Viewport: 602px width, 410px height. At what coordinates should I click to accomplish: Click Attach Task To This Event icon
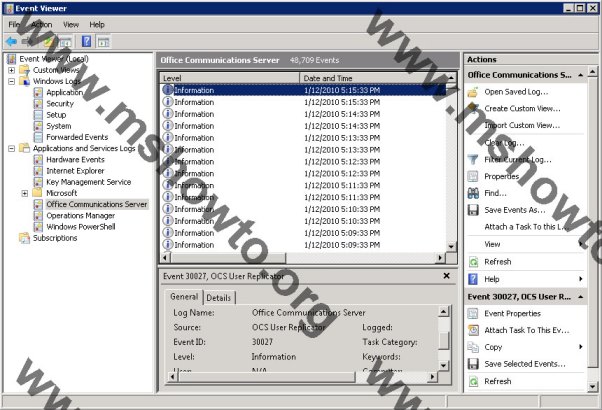coord(473,330)
